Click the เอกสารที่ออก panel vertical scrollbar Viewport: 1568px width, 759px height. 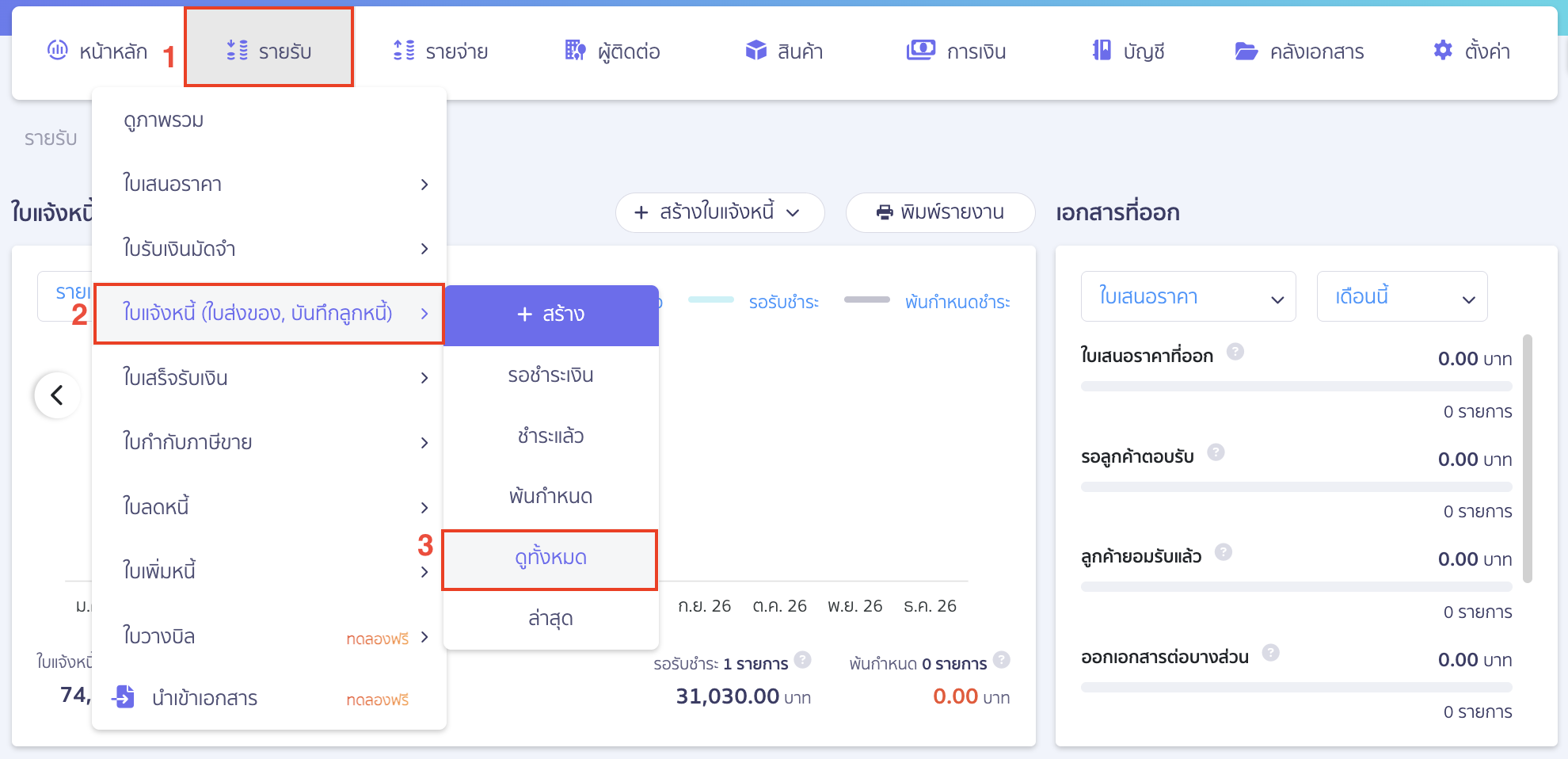coord(1528,458)
